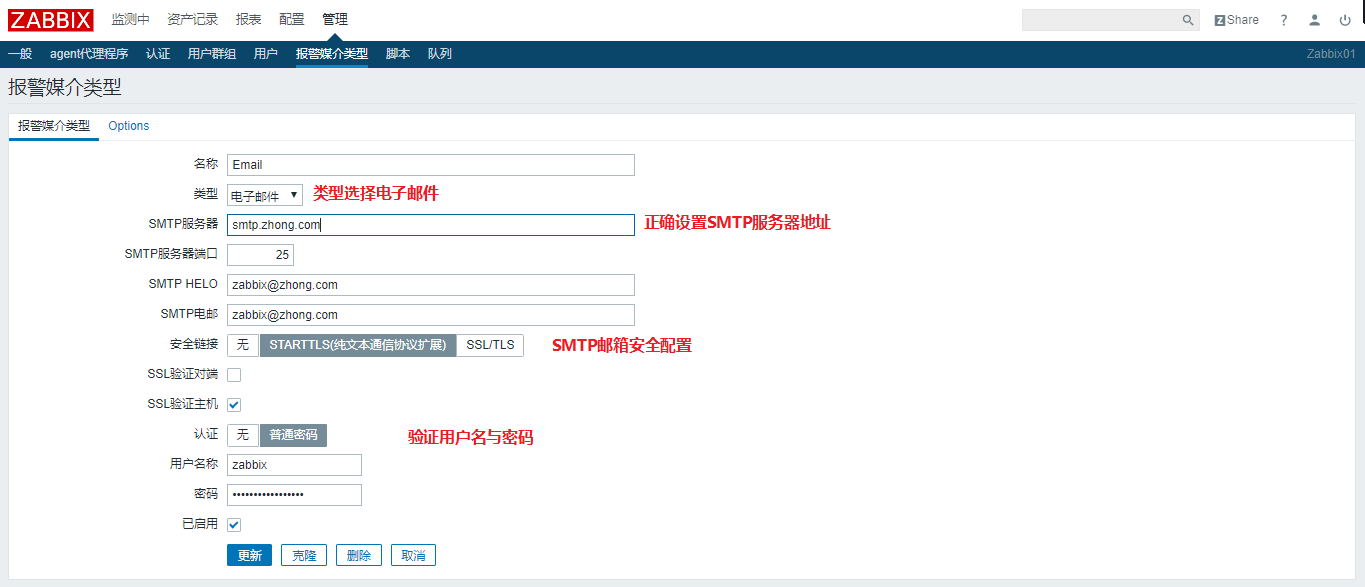The width and height of the screenshot is (1365, 587).
Task: Cancel changes with 取消 button
Action: click(x=413, y=554)
